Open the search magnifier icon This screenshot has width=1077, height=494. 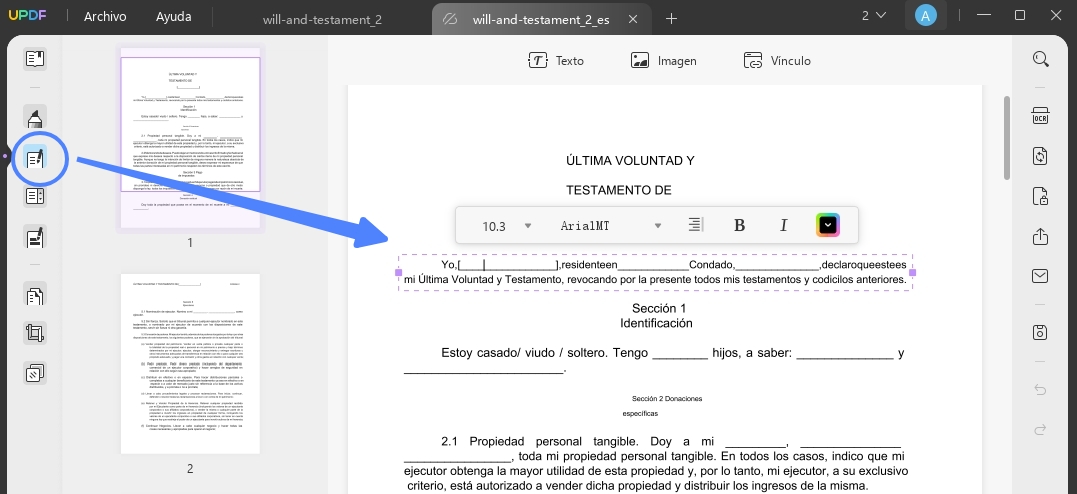(x=1041, y=59)
